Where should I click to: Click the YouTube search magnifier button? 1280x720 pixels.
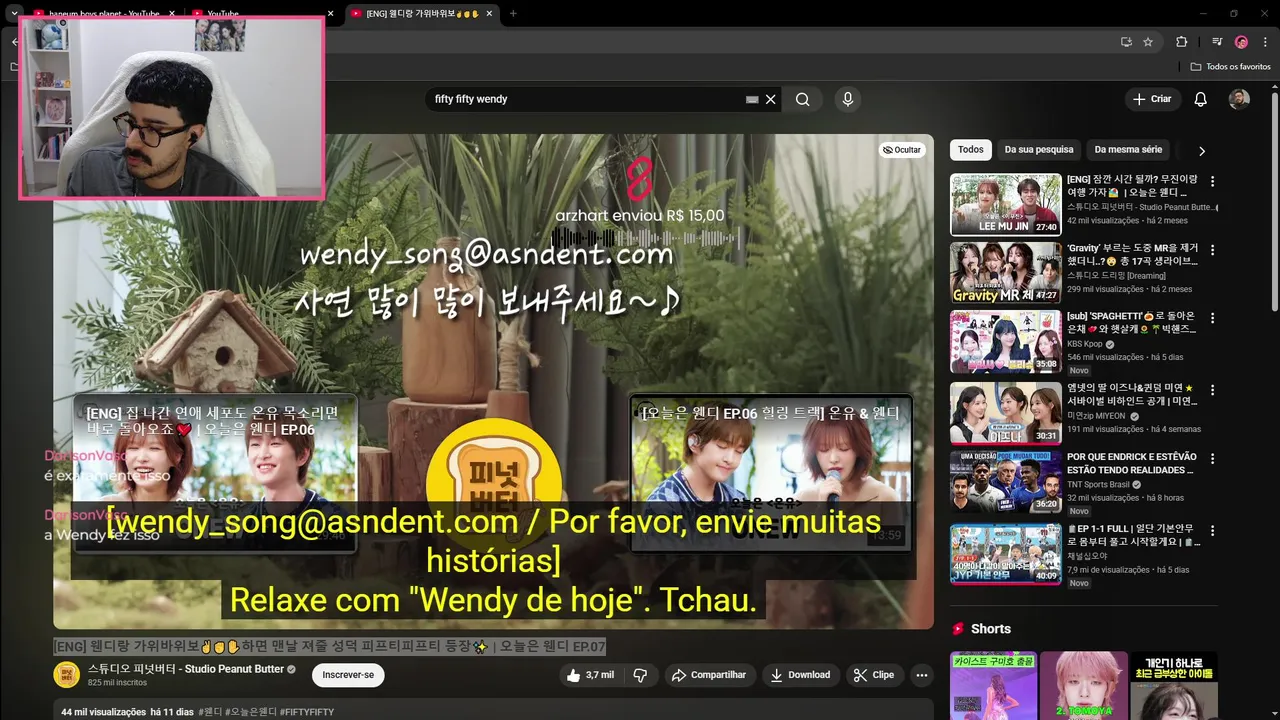pyautogui.click(x=802, y=99)
